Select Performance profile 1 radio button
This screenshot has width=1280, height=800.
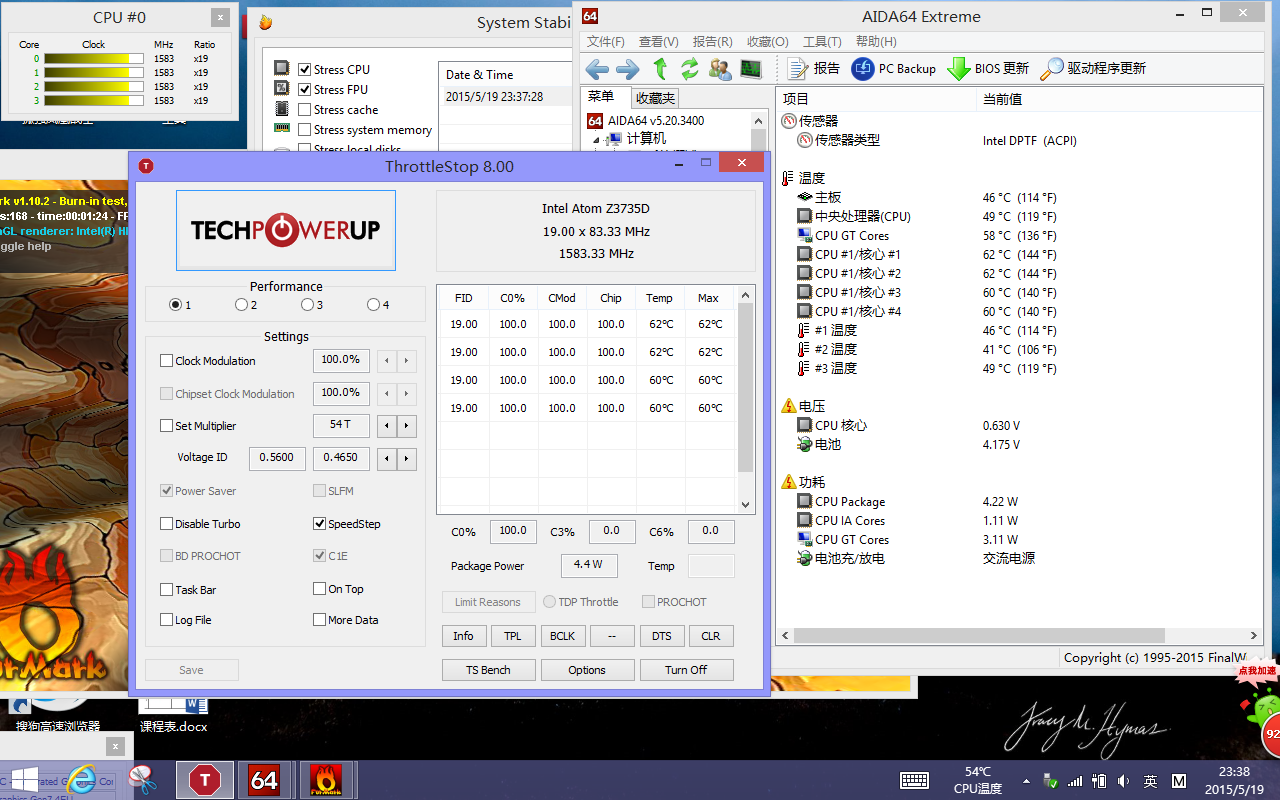pyautogui.click(x=176, y=305)
